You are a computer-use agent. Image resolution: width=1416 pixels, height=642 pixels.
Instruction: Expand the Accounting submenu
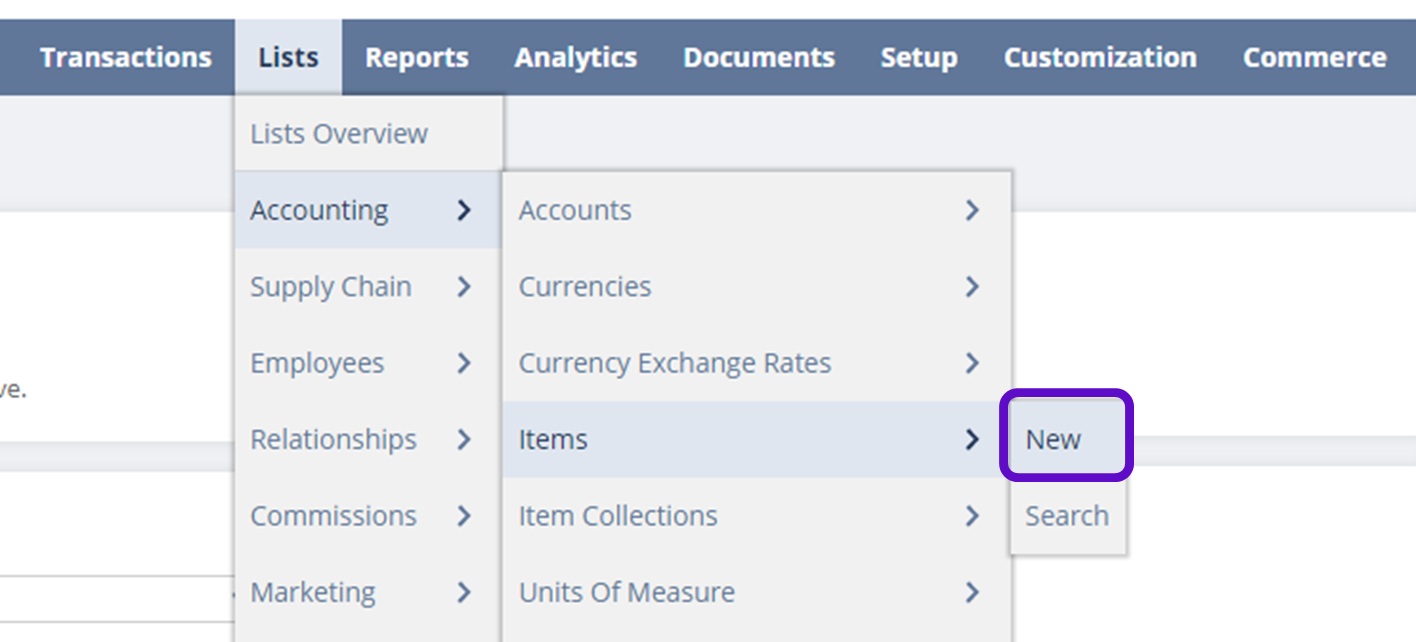tap(320, 211)
